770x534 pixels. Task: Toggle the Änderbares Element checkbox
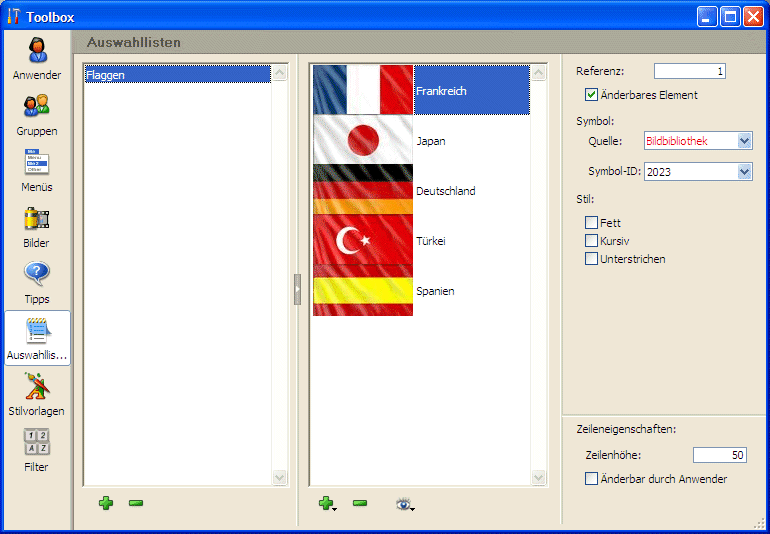coord(592,95)
